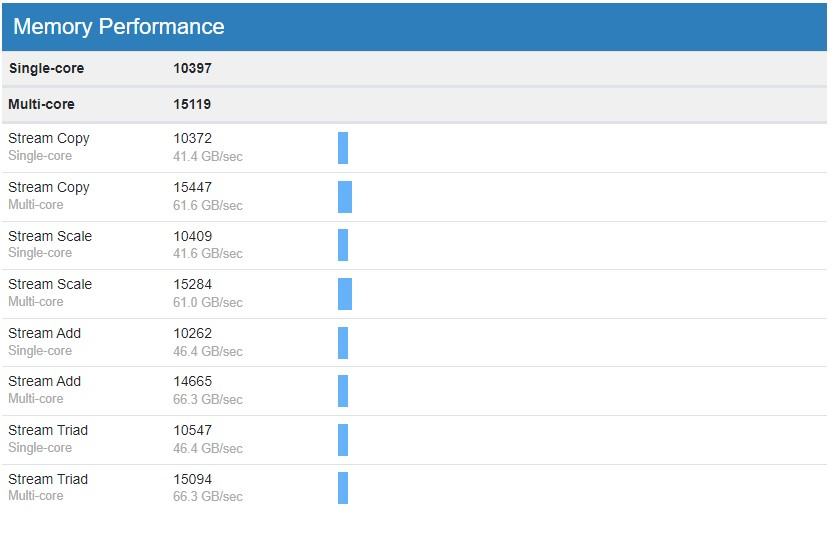833x537 pixels.
Task: Click the Memory Performance header
Action: pos(118,27)
